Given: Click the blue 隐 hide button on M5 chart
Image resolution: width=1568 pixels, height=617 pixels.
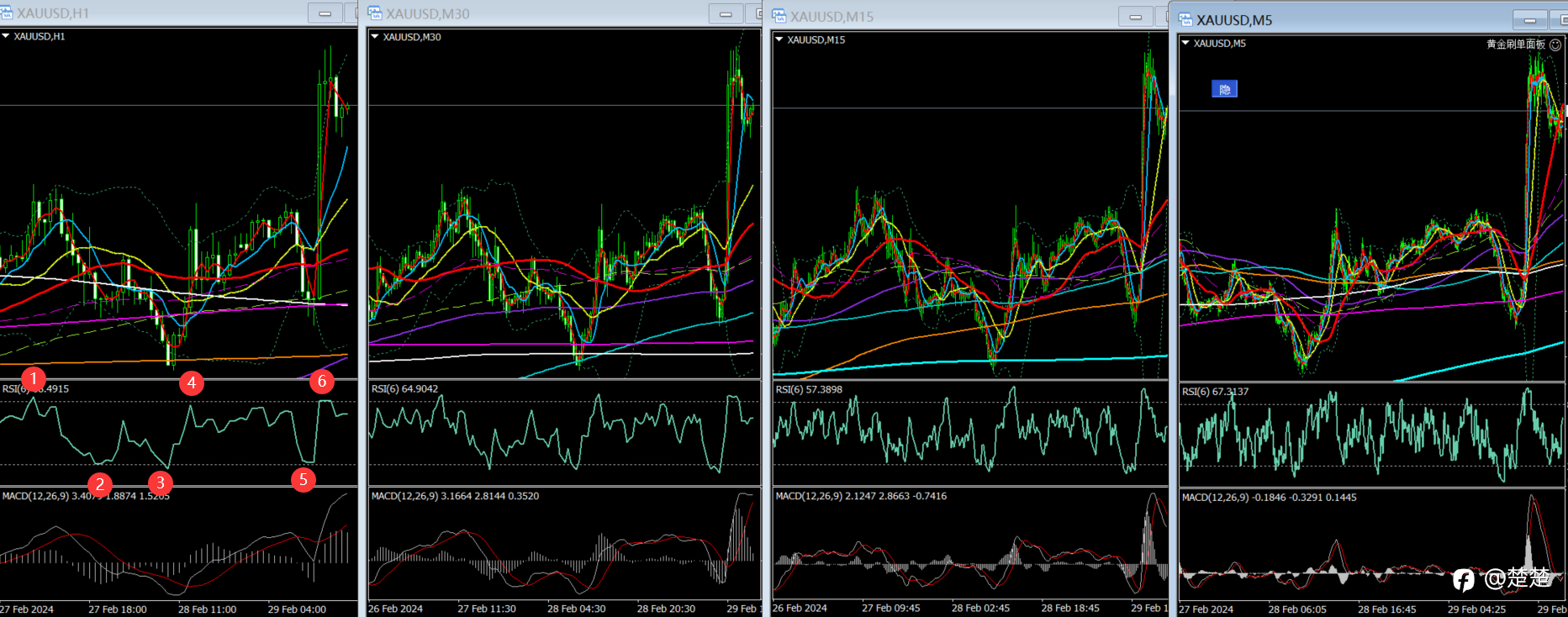Looking at the screenshot, I should coord(1224,89).
